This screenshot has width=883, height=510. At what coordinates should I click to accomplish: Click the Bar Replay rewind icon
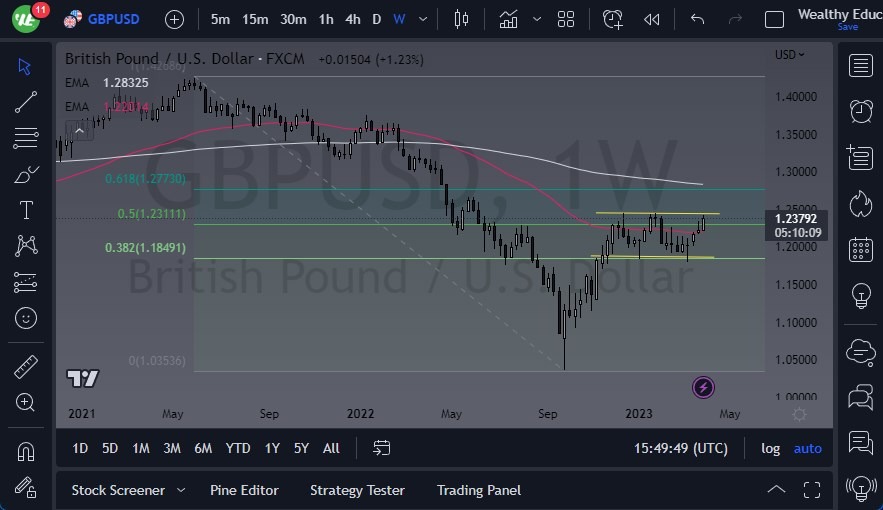(x=652, y=19)
